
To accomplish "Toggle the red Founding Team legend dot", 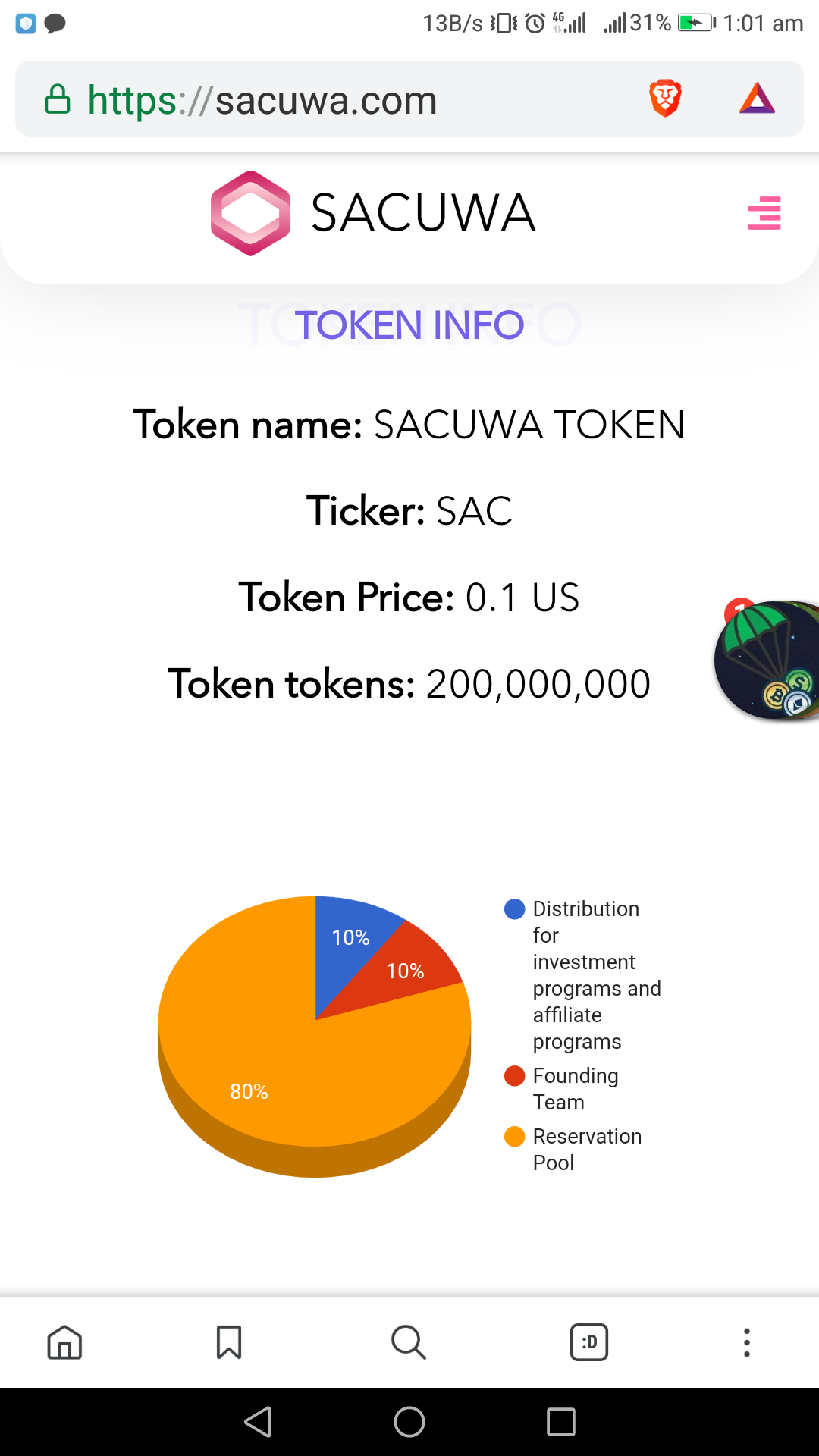I will [x=515, y=1076].
